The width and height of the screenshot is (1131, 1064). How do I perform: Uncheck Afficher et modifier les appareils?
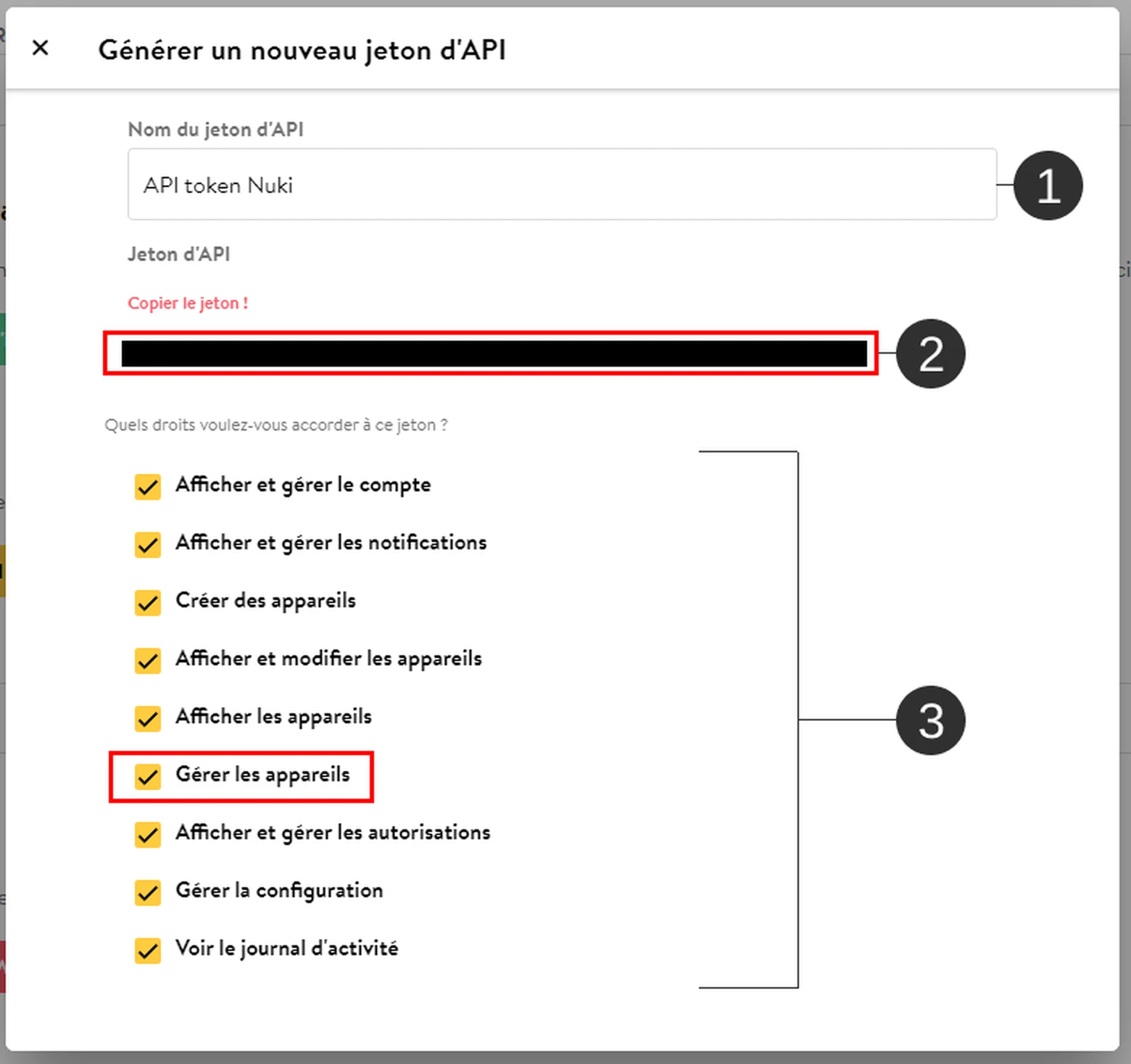point(148,660)
